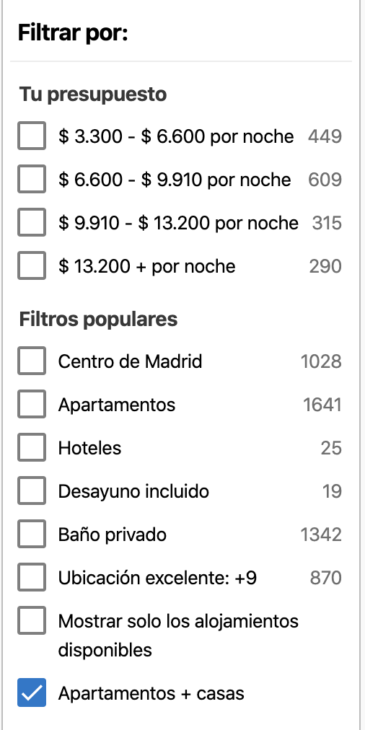The image size is (365, 730).
Task: Tick the Apartamentos filter checkbox
Action: point(32,404)
